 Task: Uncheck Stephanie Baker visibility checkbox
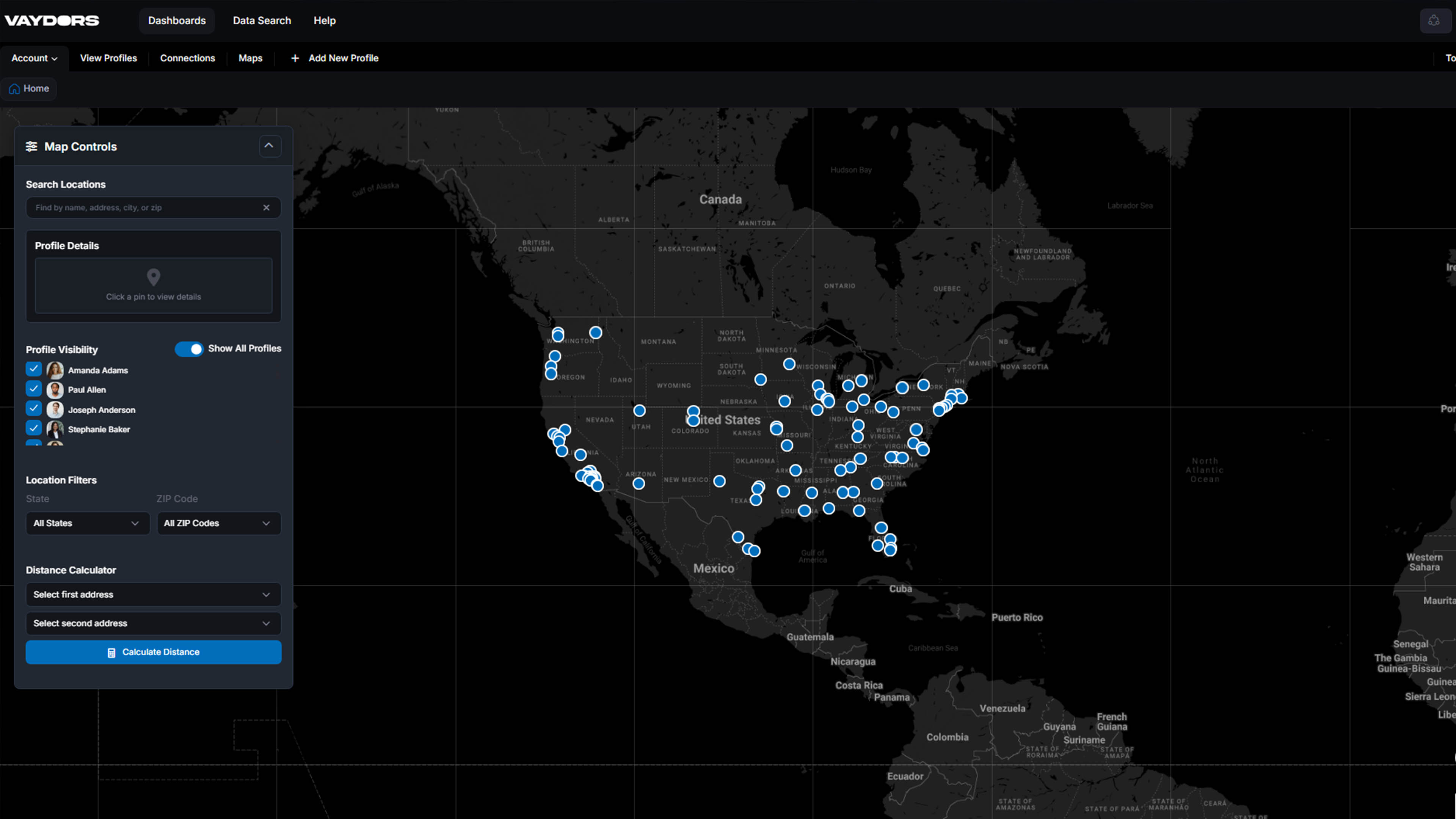[34, 428]
